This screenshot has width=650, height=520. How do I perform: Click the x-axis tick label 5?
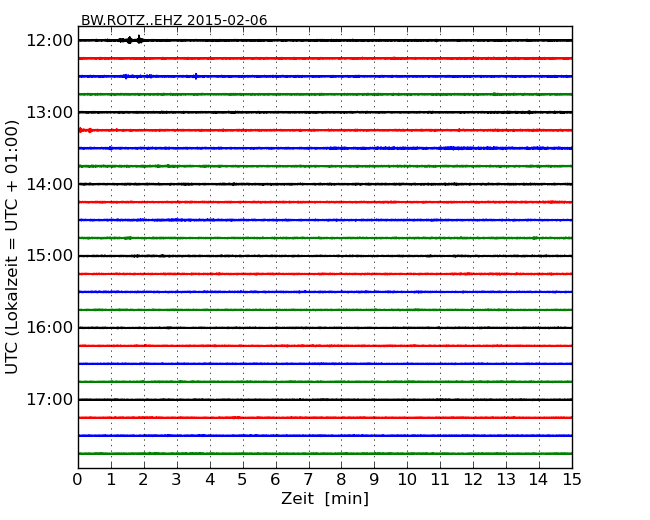click(243, 480)
